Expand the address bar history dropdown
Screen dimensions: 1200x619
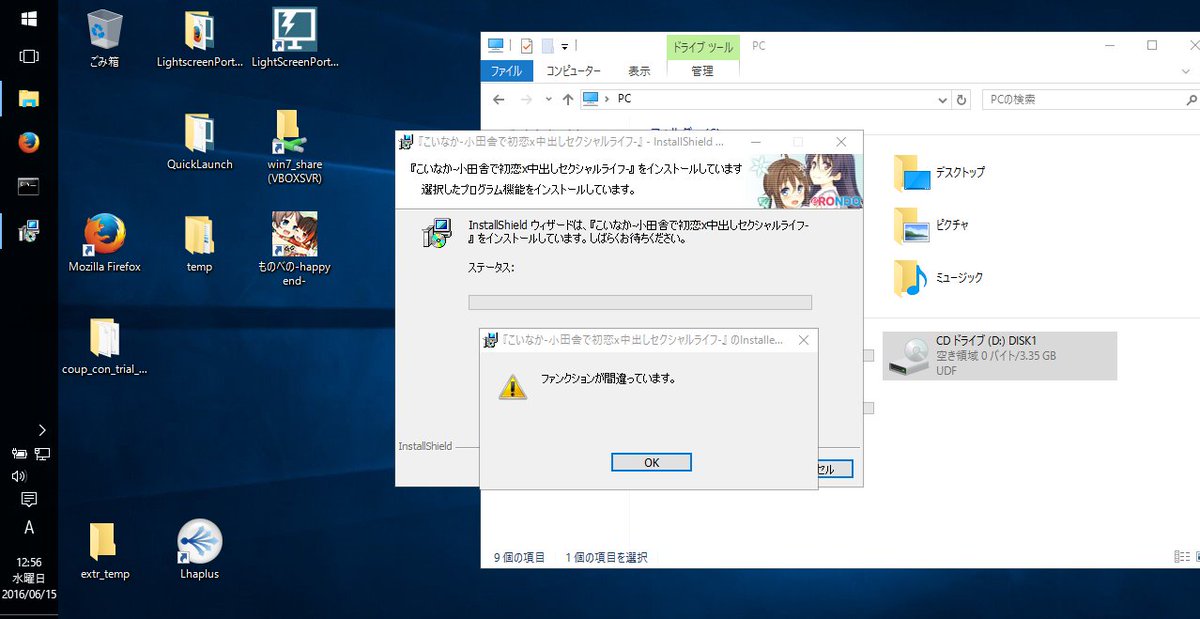point(942,100)
